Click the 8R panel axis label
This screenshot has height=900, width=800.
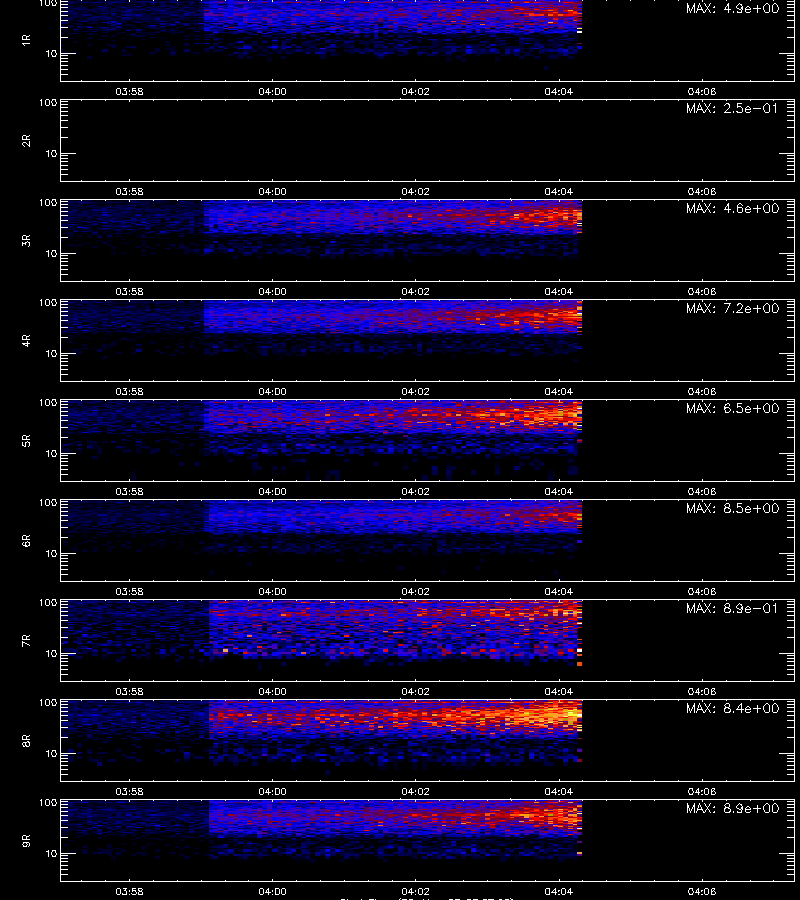coord(26,740)
